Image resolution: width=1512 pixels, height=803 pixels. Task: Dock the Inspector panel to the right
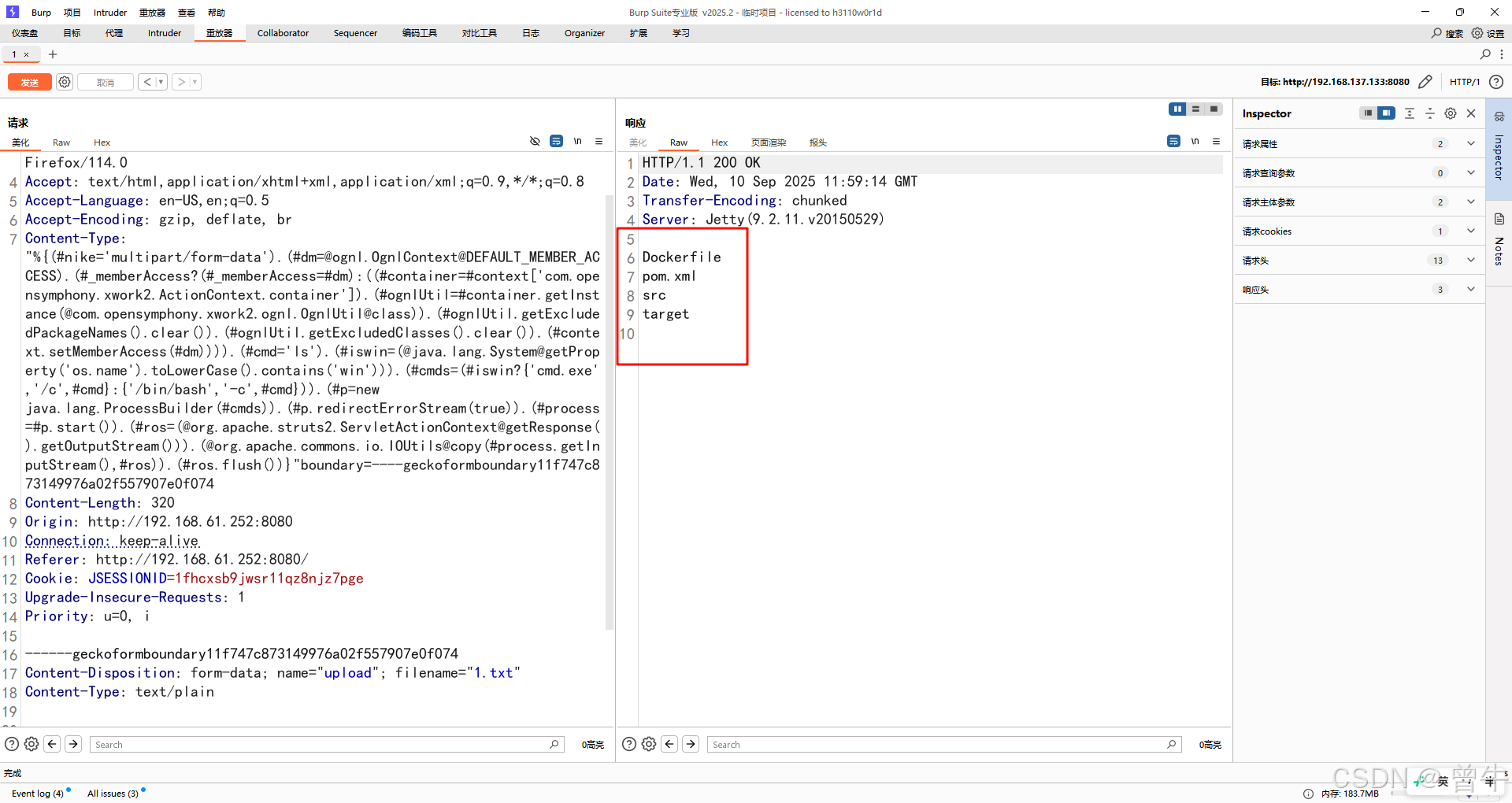tap(1386, 113)
